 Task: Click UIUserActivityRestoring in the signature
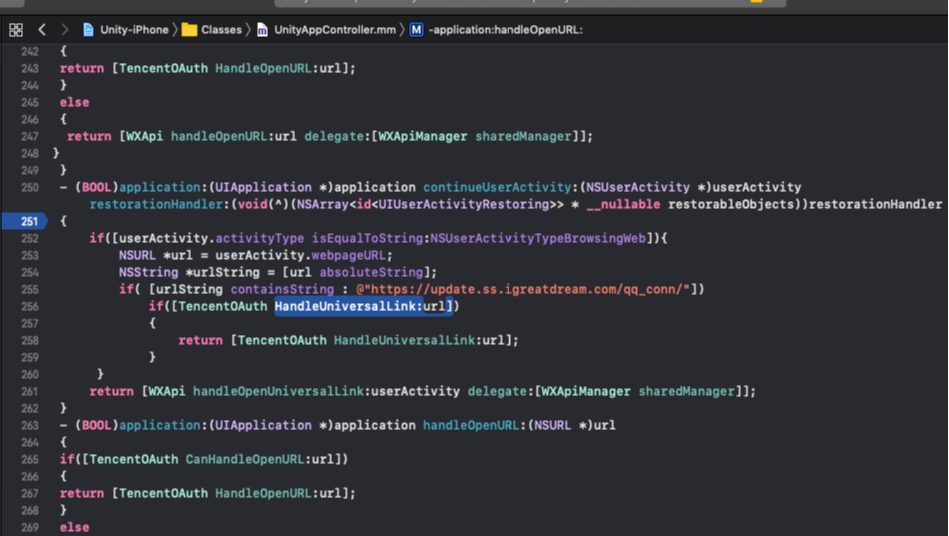(464, 204)
